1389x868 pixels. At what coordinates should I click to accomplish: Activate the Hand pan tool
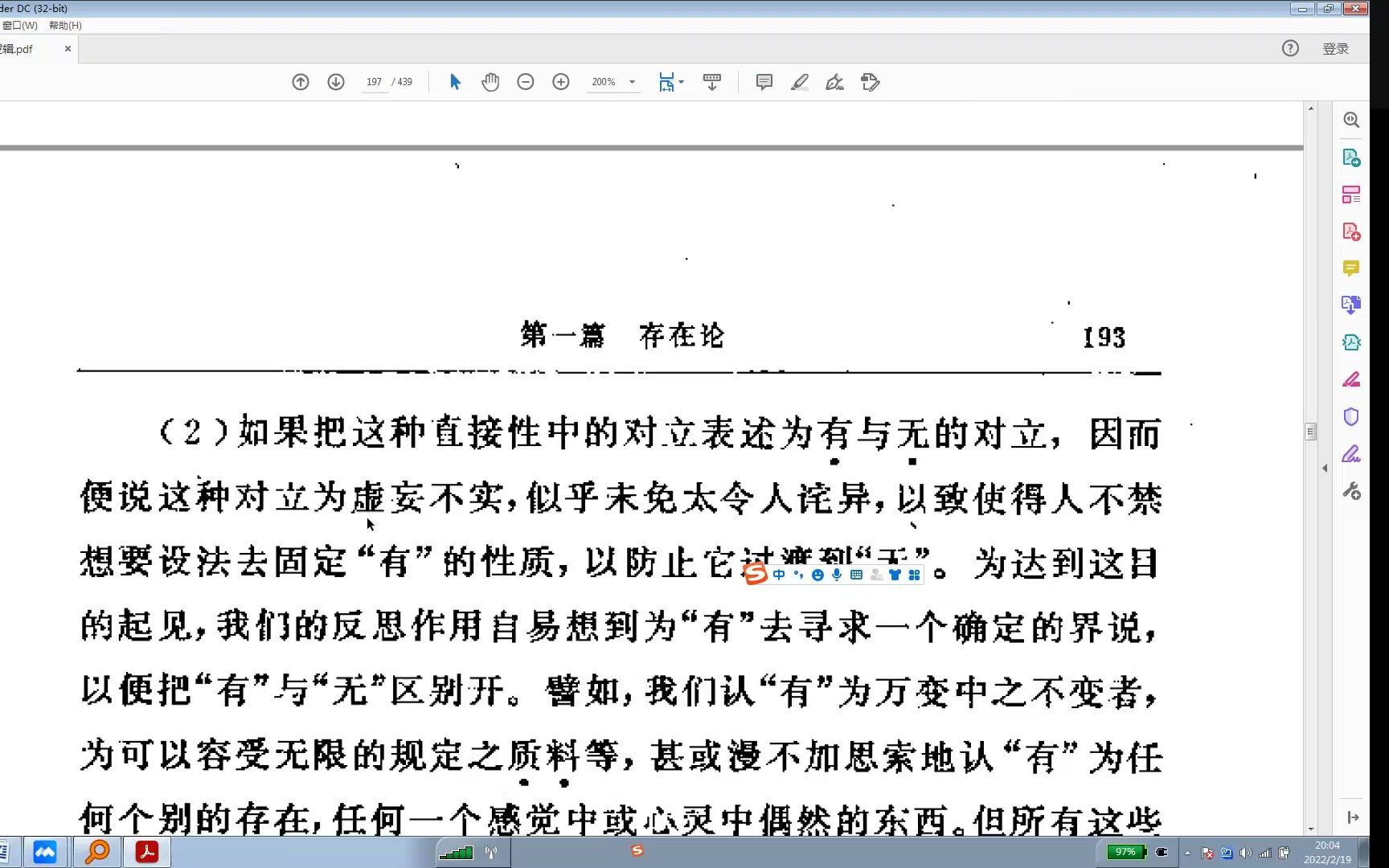(x=490, y=82)
